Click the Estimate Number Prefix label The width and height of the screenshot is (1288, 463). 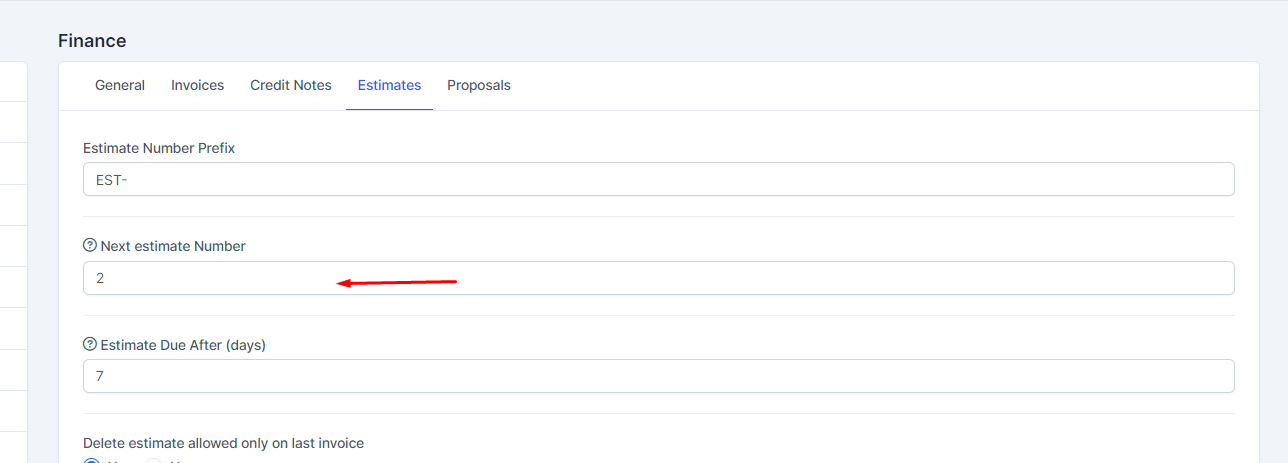point(159,147)
